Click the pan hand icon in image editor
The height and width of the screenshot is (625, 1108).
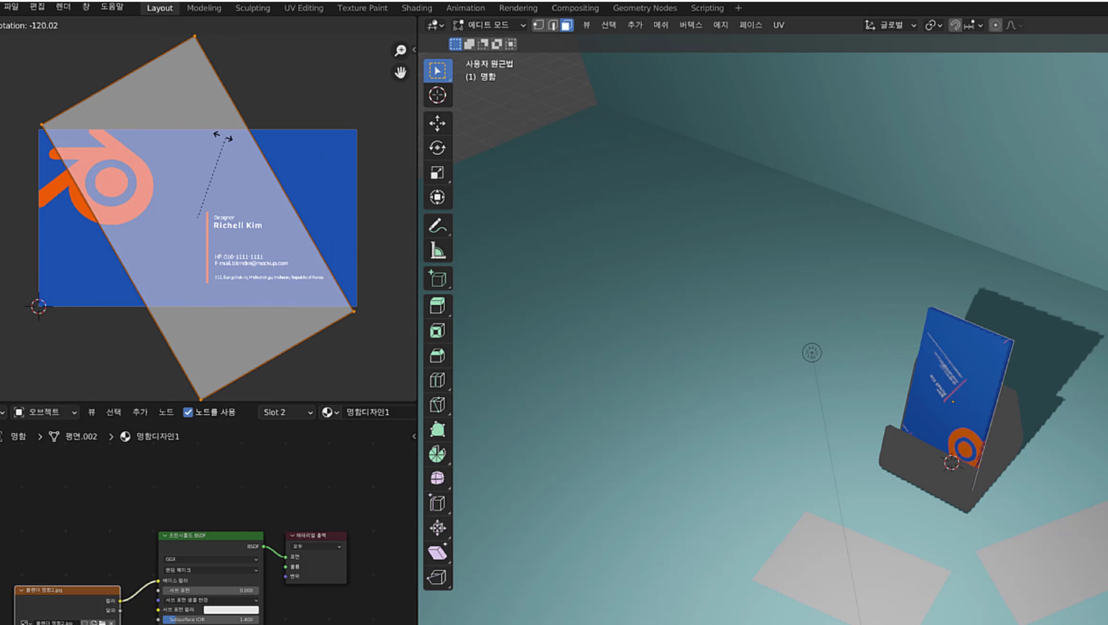pos(401,73)
